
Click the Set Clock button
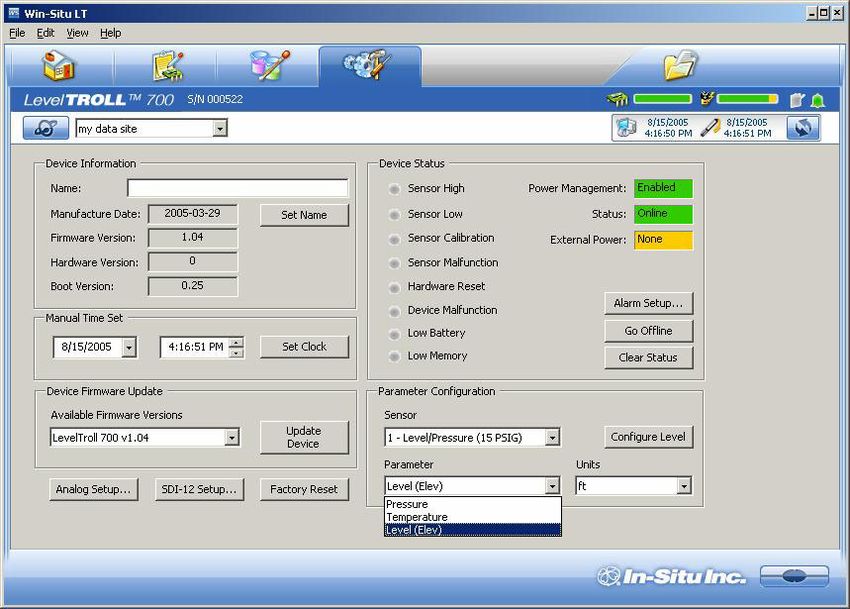[x=304, y=347]
